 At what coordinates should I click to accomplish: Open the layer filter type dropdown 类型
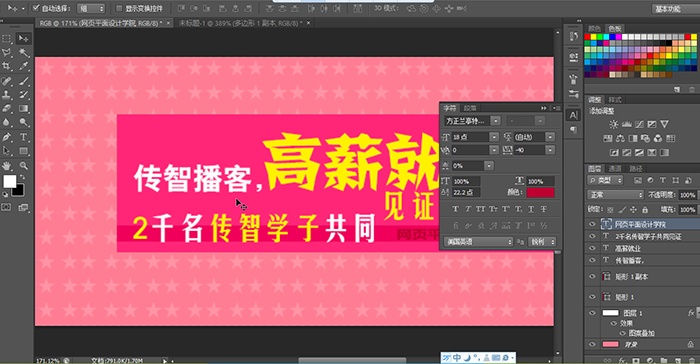[605, 180]
